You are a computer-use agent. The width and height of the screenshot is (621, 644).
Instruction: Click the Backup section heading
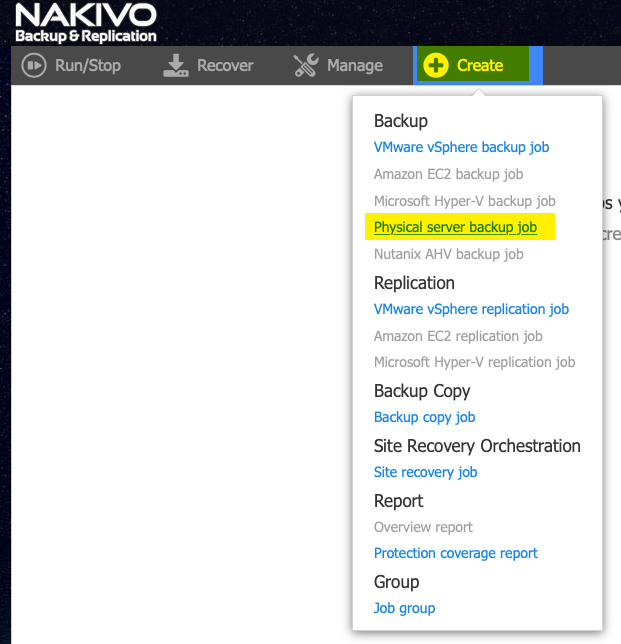(400, 121)
